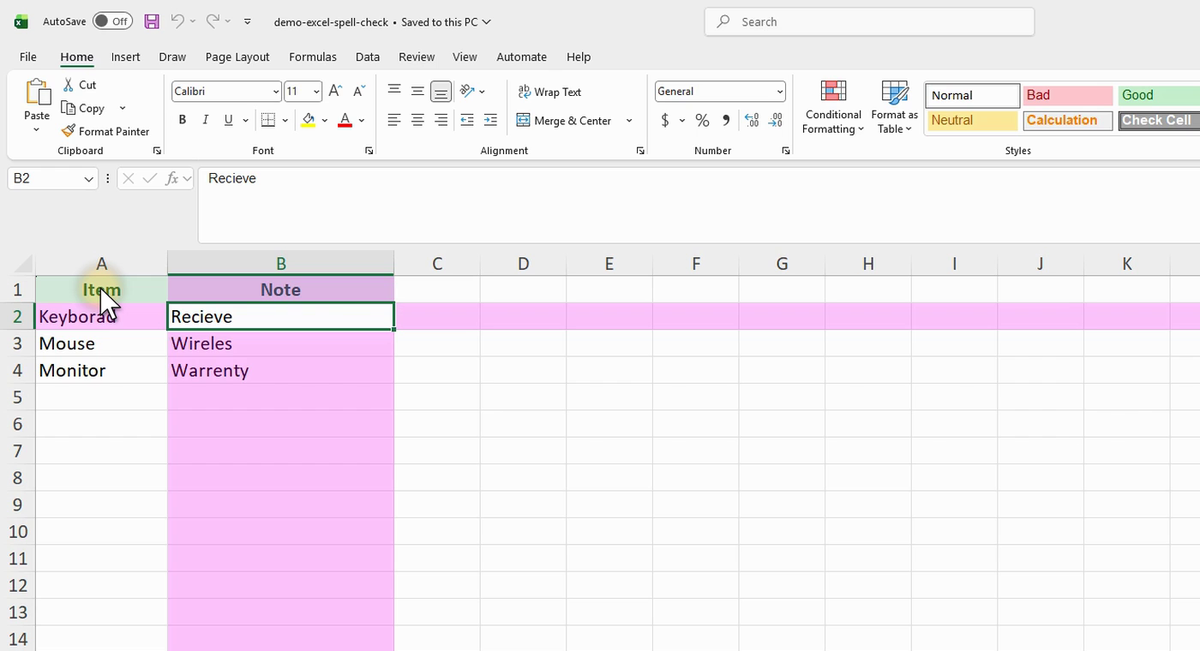Click the Insert Function fx button
Screen dimensions: 1200x651
pos(172,179)
